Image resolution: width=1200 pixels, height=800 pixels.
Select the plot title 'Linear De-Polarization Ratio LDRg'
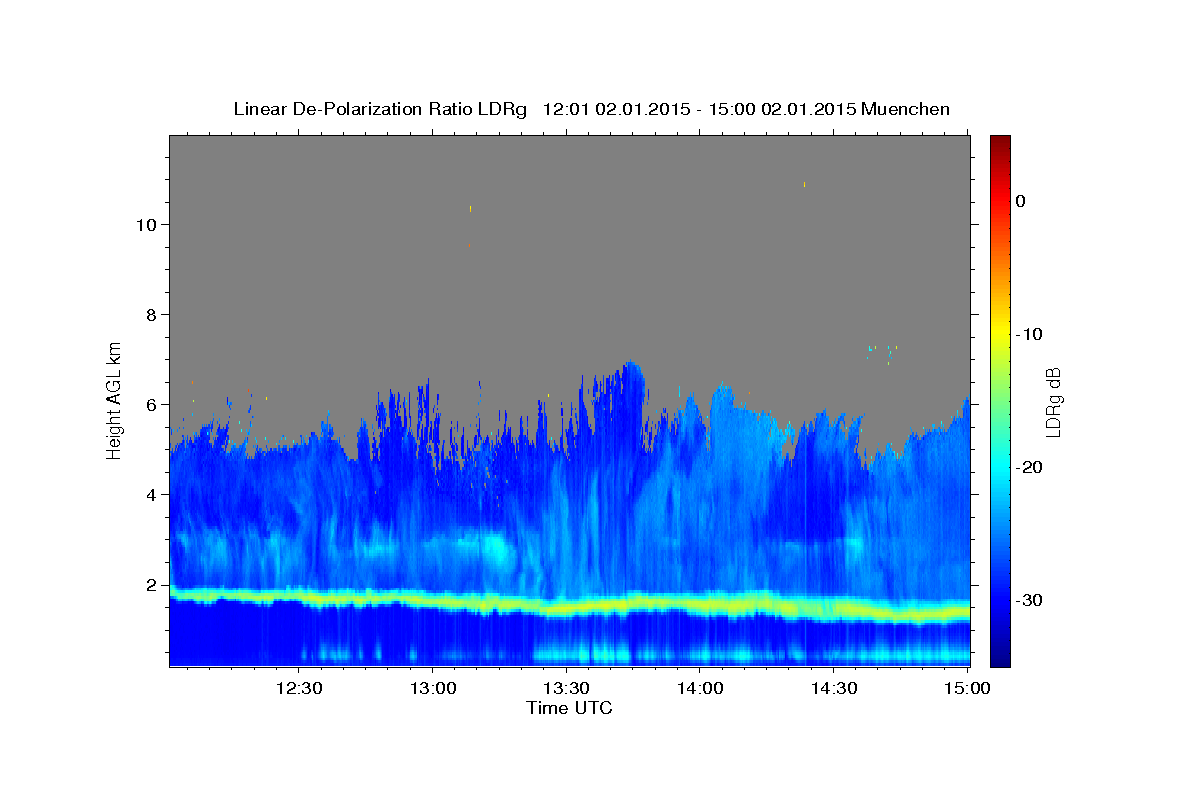pos(380,109)
